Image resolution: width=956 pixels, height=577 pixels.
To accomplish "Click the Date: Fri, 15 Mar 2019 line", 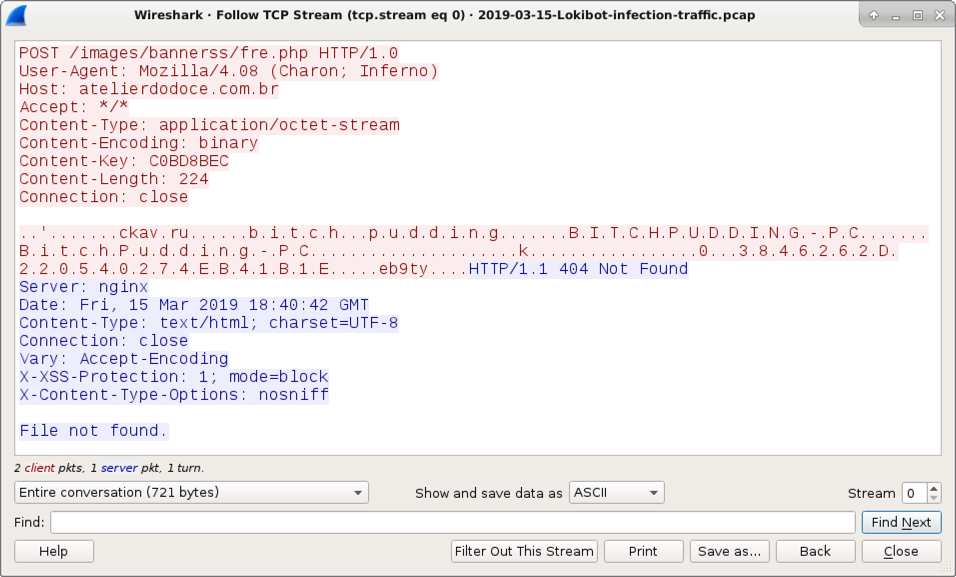I will click(194, 305).
